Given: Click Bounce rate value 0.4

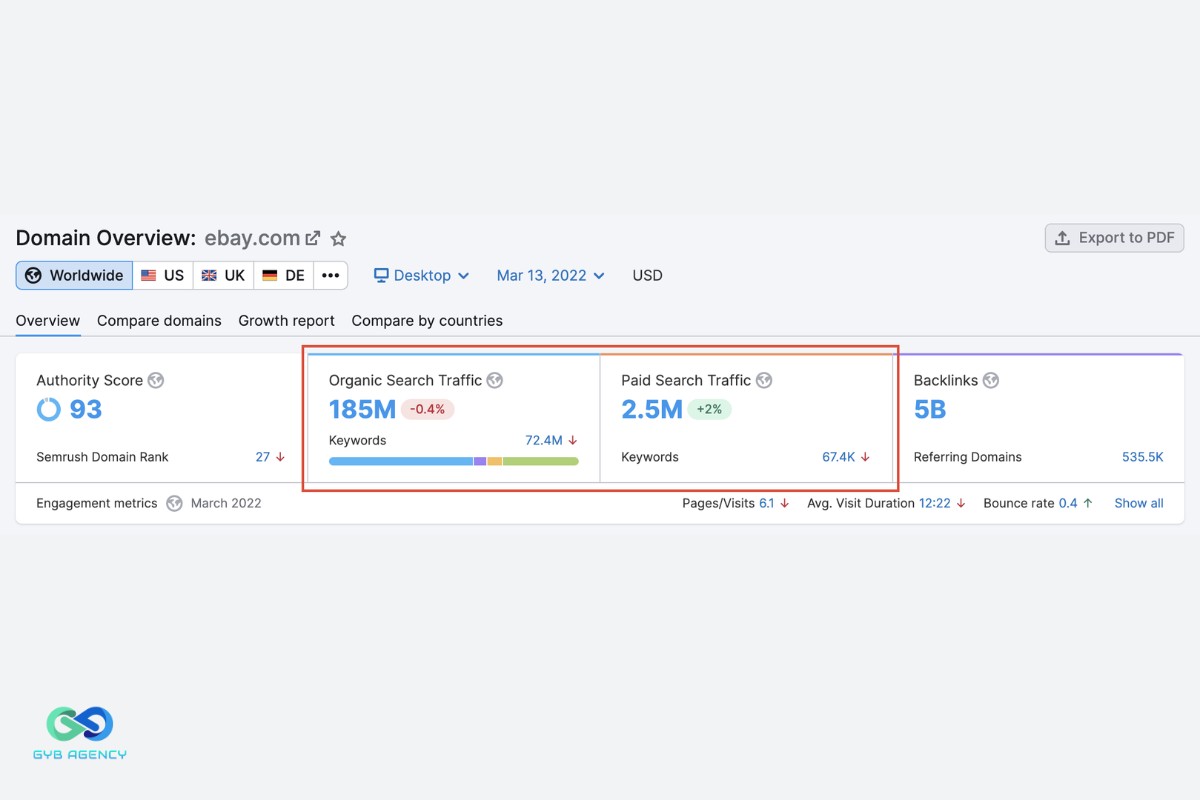Looking at the screenshot, I should pos(1068,503).
